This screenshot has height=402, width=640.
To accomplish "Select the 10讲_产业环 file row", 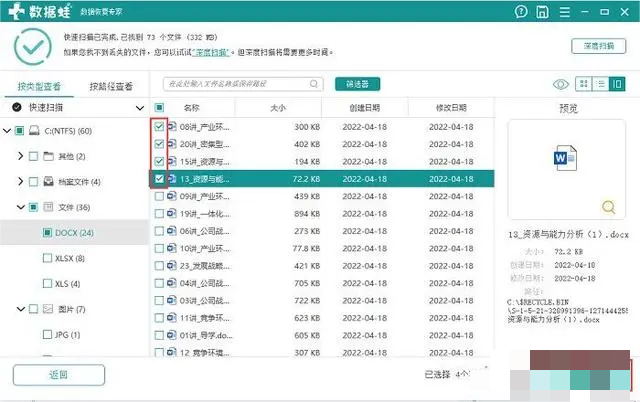I will point(322,248).
